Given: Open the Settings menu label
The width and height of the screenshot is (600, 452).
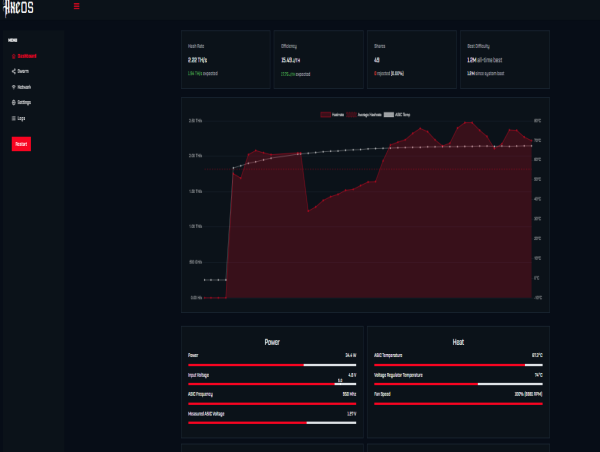Looking at the screenshot, I should [x=24, y=103].
